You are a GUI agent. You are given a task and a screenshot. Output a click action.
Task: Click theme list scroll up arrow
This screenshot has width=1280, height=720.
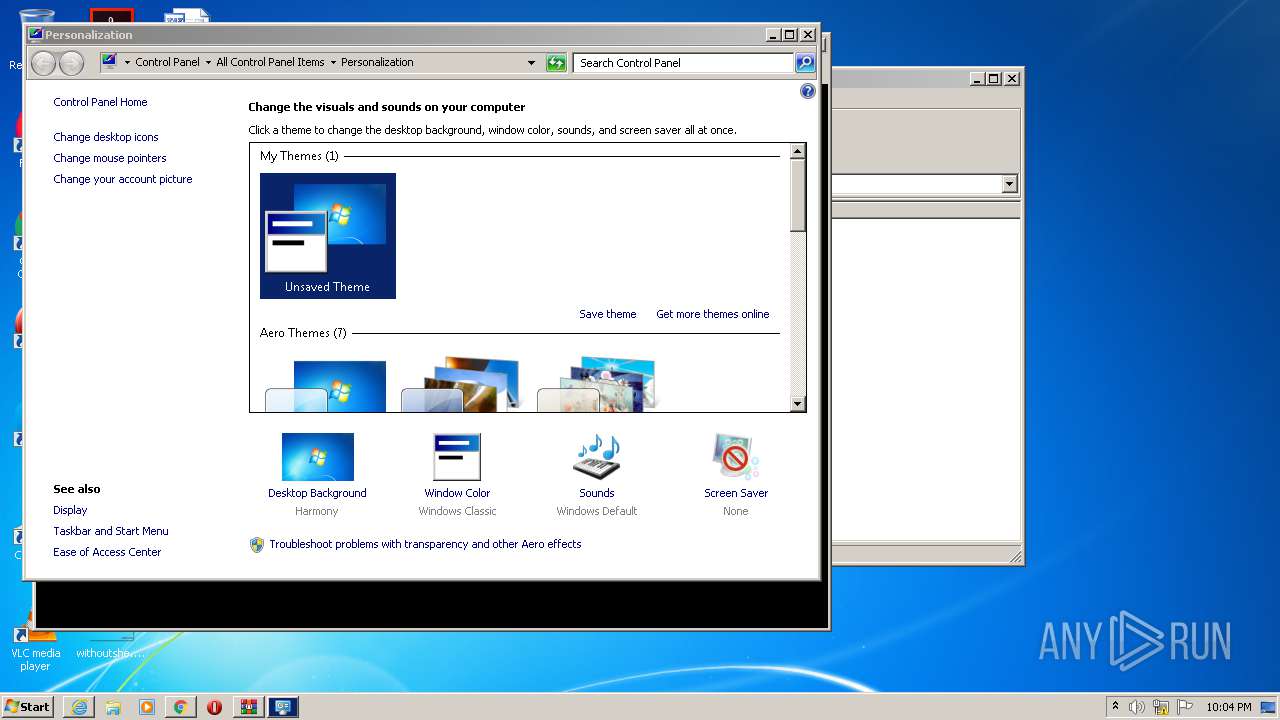798,152
